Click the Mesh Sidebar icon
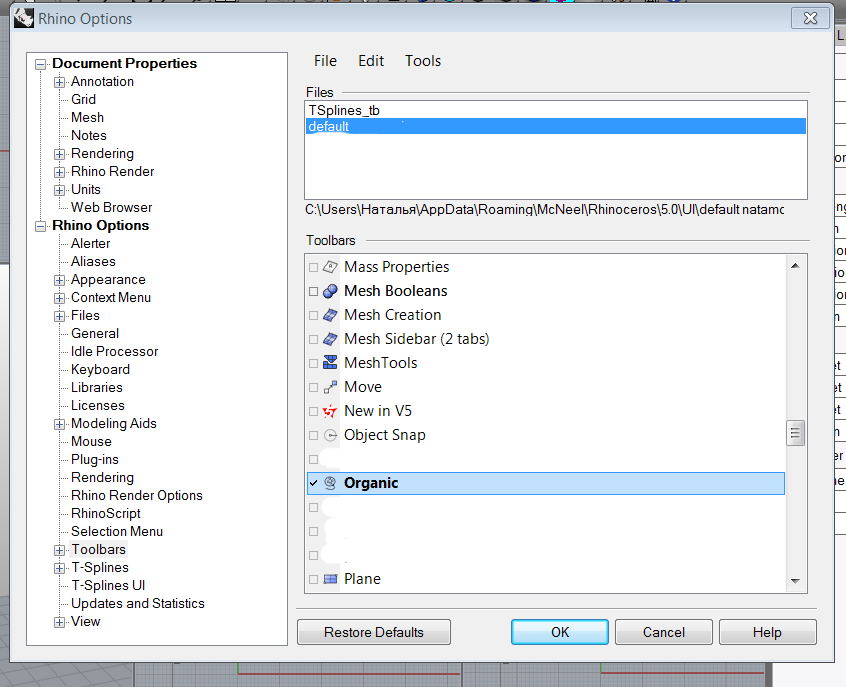Viewport: 846px width, 687px height. (330, 339)
